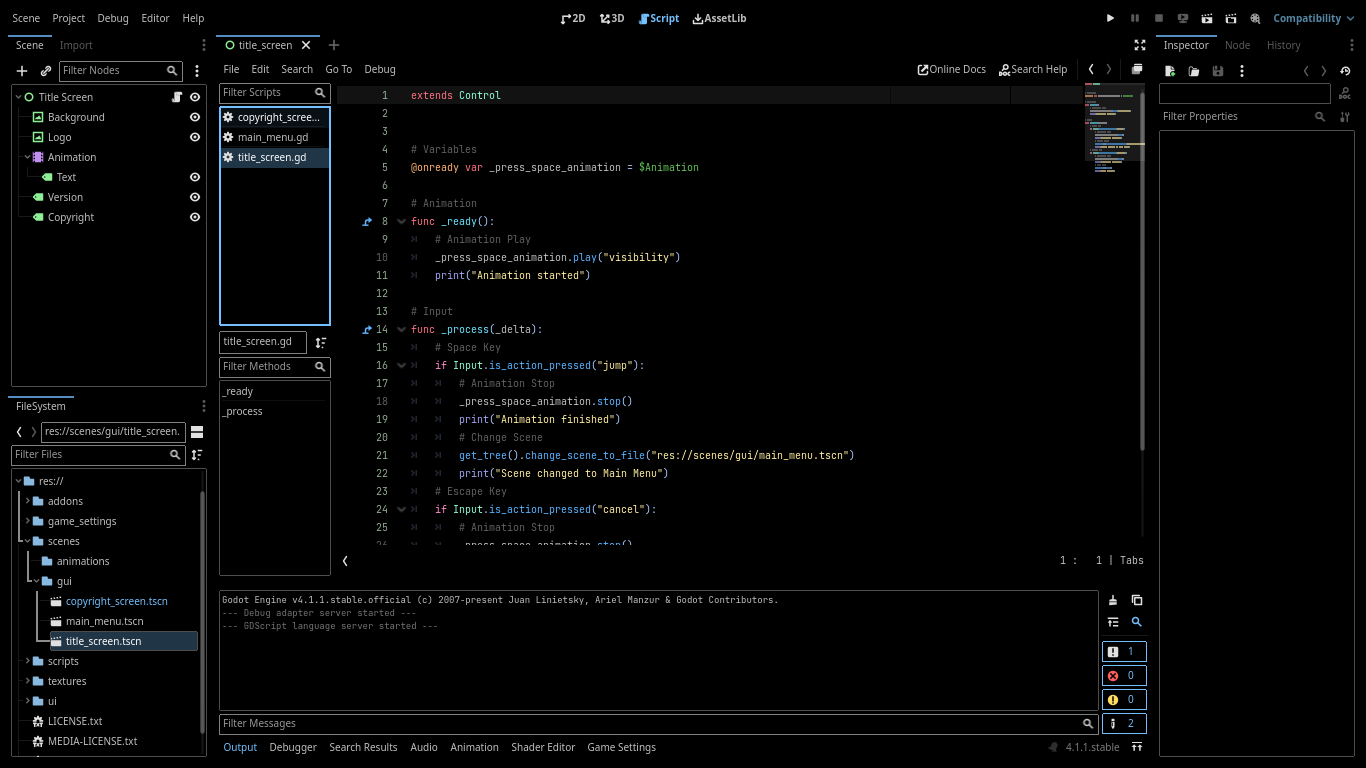Viewport: 1366px width, 768px height.
Task: Click the Errors counter badge
Action: 1124,675
